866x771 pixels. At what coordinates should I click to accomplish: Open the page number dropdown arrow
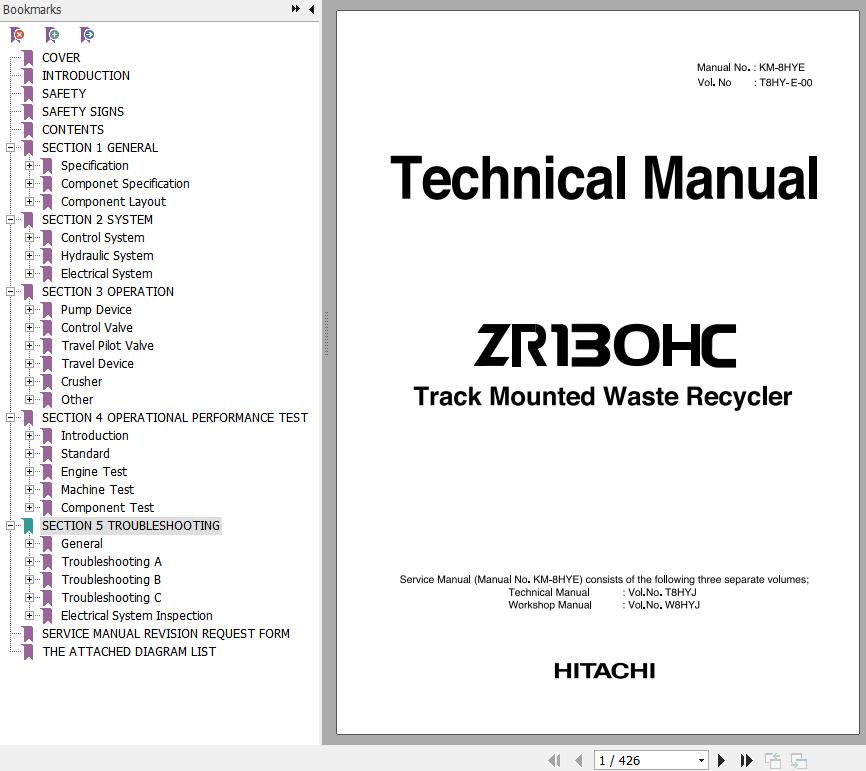tap(701, 761)
